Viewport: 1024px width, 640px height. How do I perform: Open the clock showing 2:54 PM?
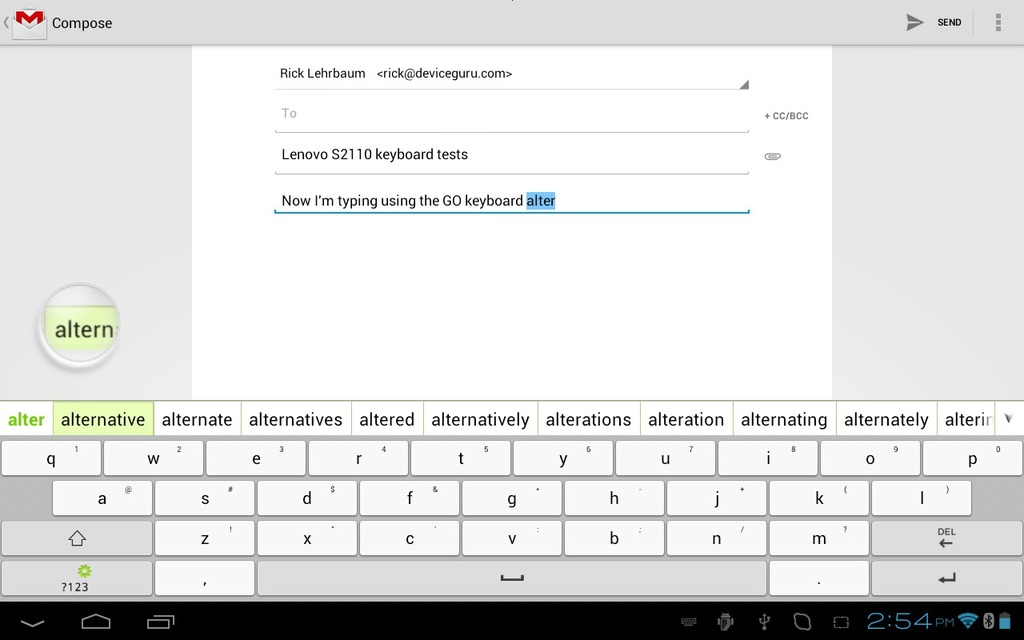910,621
